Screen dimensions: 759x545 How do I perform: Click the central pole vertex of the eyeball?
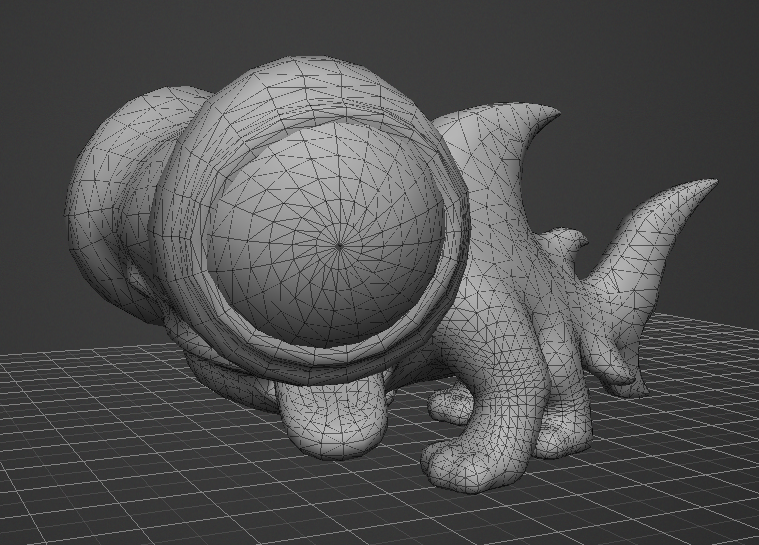340,243
